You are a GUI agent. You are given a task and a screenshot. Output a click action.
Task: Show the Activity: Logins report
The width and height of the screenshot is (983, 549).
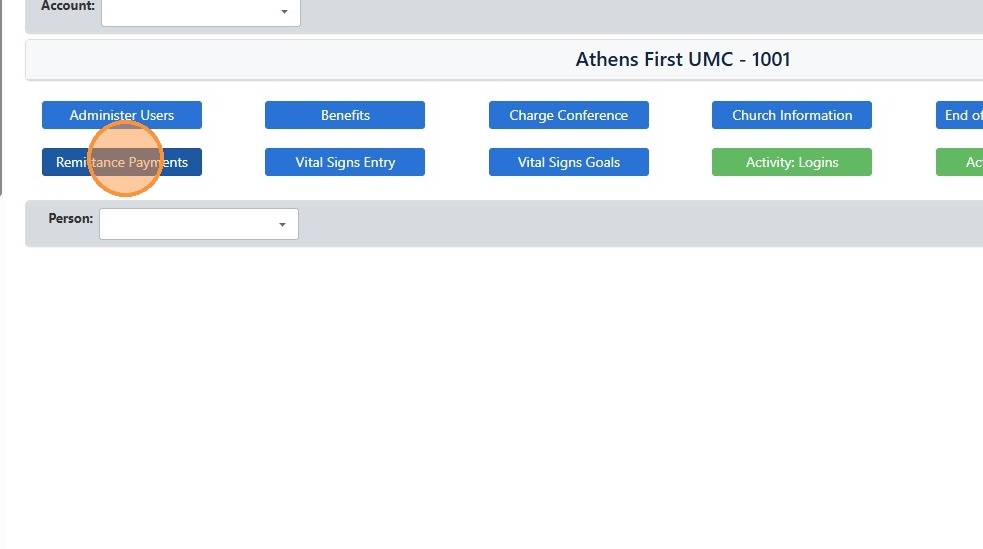(x=792, y=162)
